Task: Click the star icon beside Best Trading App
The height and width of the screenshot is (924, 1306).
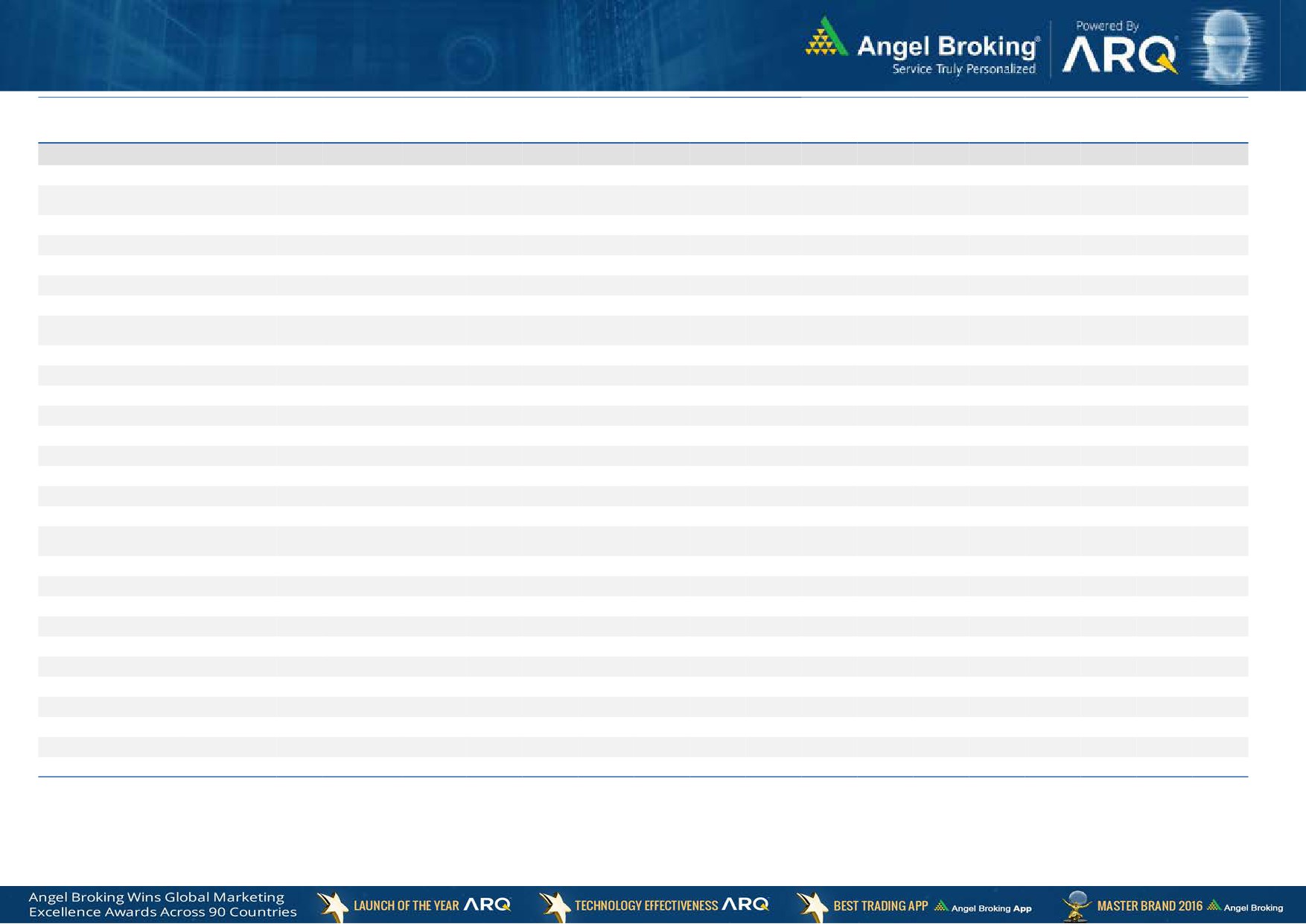Action: tap(812, 905)
